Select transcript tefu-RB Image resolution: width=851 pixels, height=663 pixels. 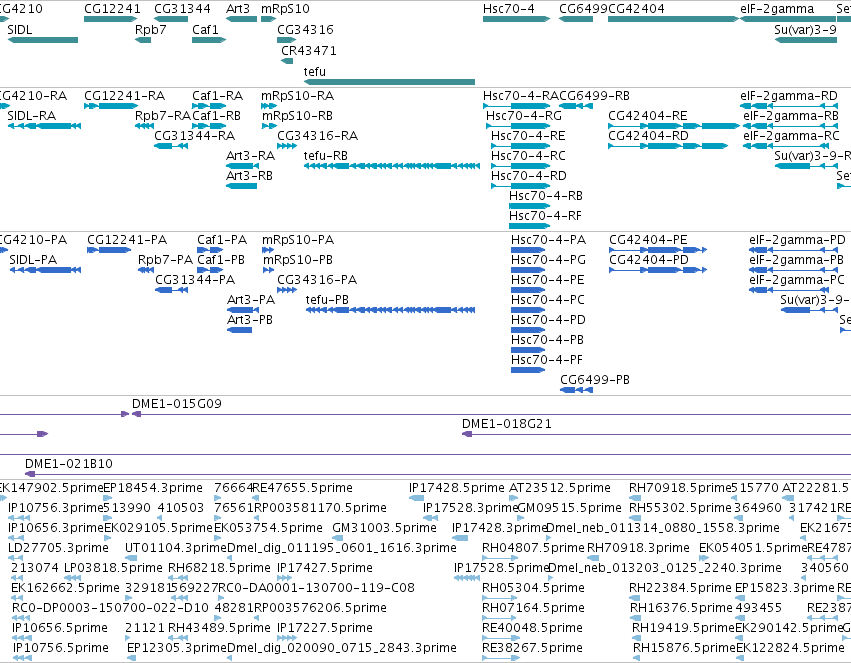[x=391, y=166]
